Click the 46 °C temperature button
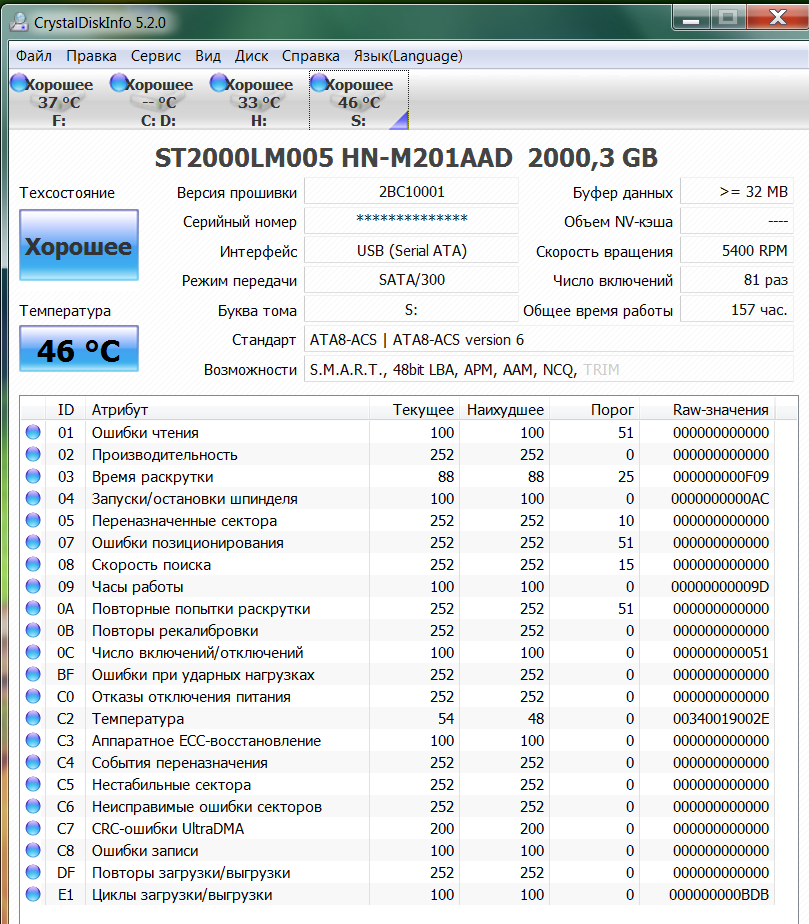Screen dimensions: 809x924 point(79,349)
